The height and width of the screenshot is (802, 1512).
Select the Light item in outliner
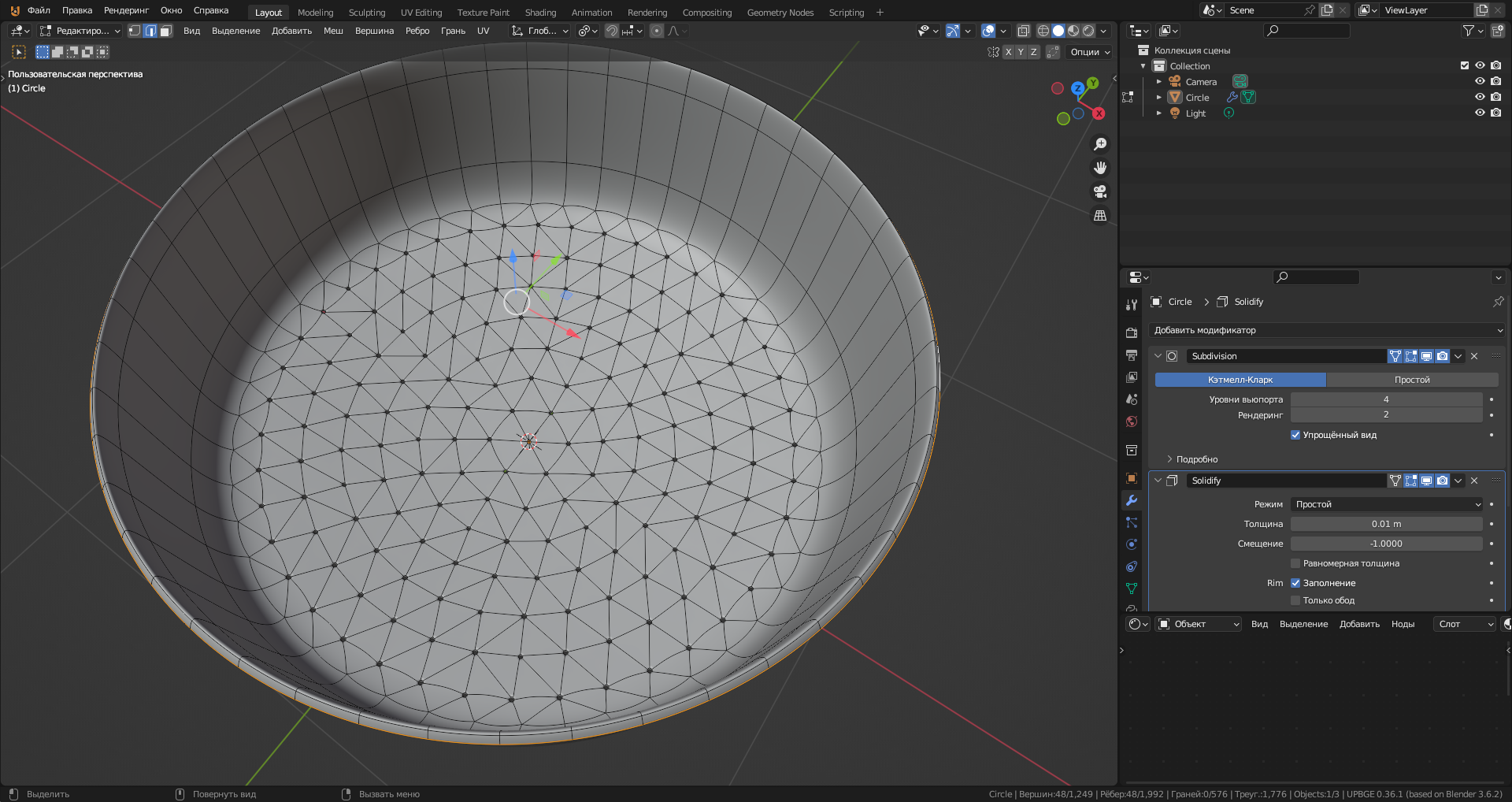click(x=1195, y=113)
